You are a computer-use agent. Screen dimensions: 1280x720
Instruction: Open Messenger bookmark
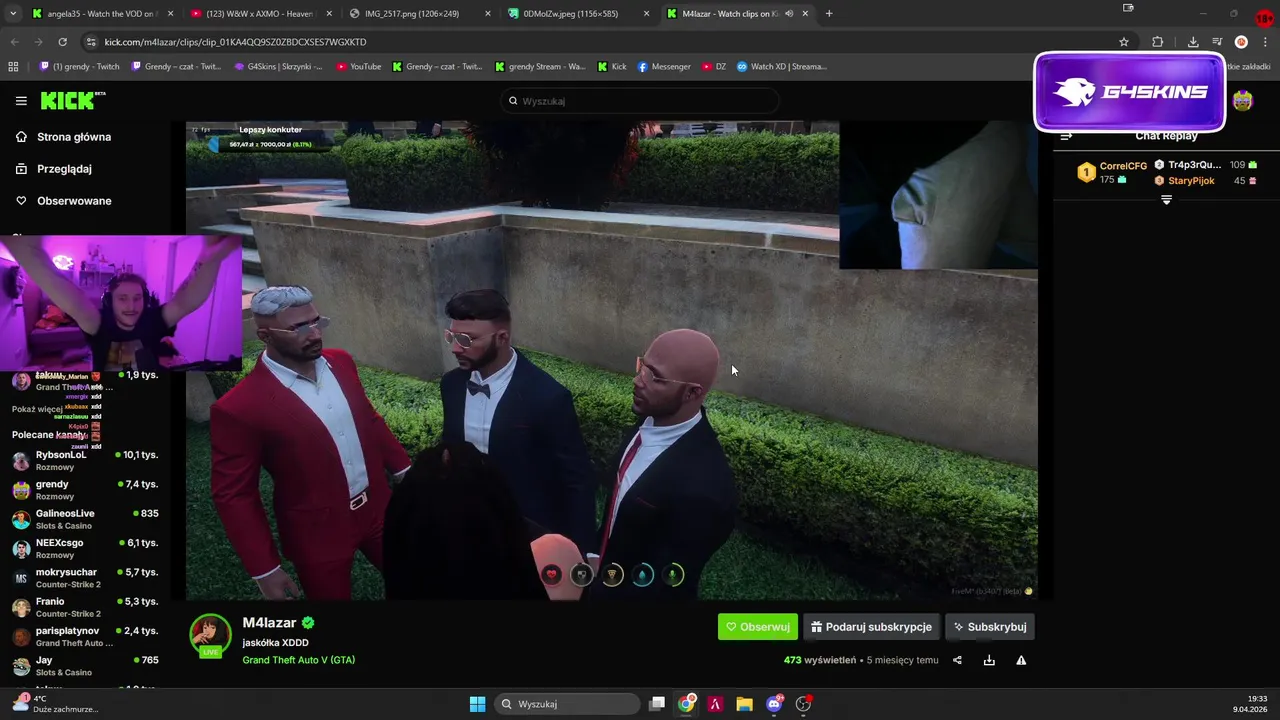point(664,67)
